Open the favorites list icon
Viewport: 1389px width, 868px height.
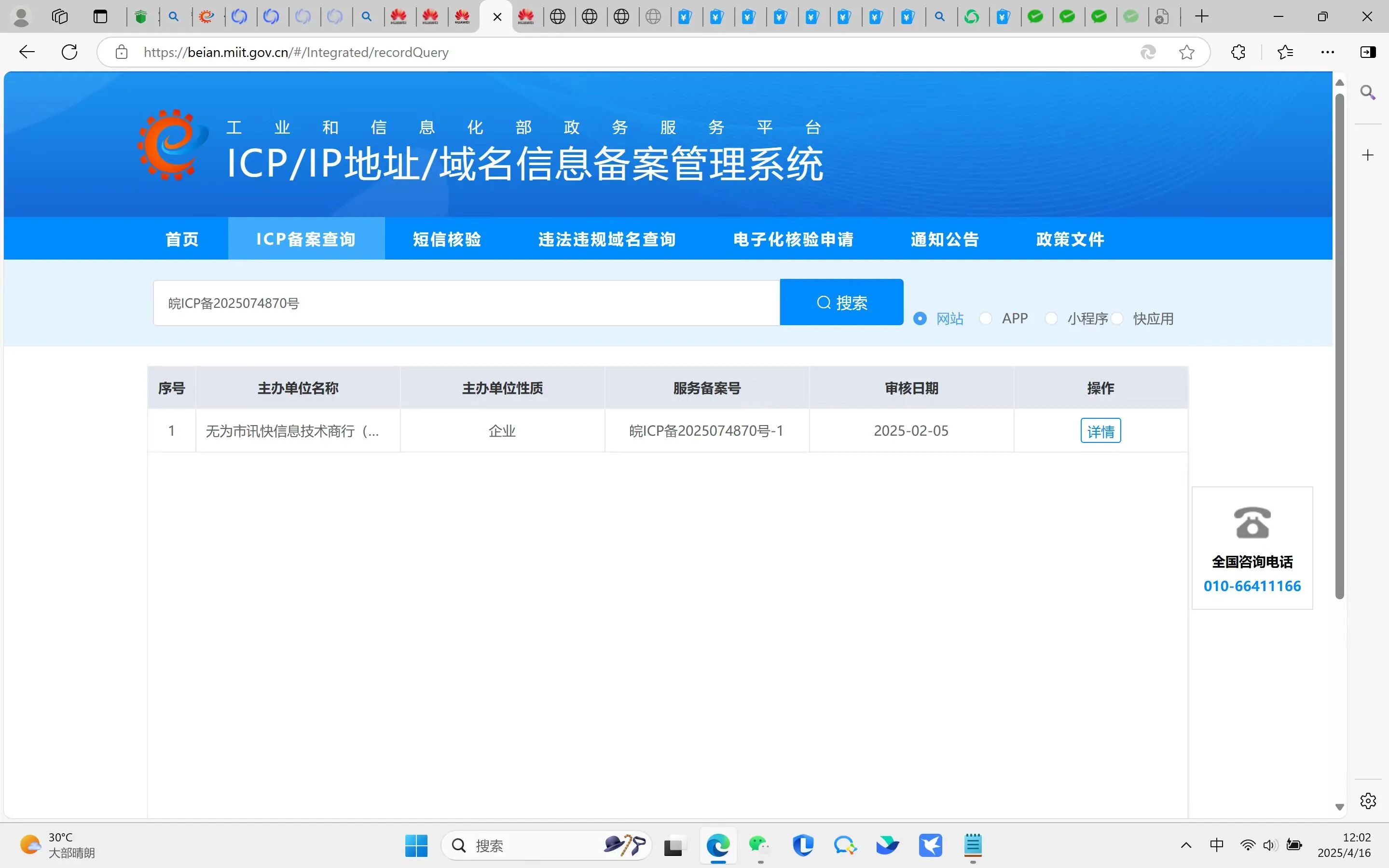[1285, 52]
